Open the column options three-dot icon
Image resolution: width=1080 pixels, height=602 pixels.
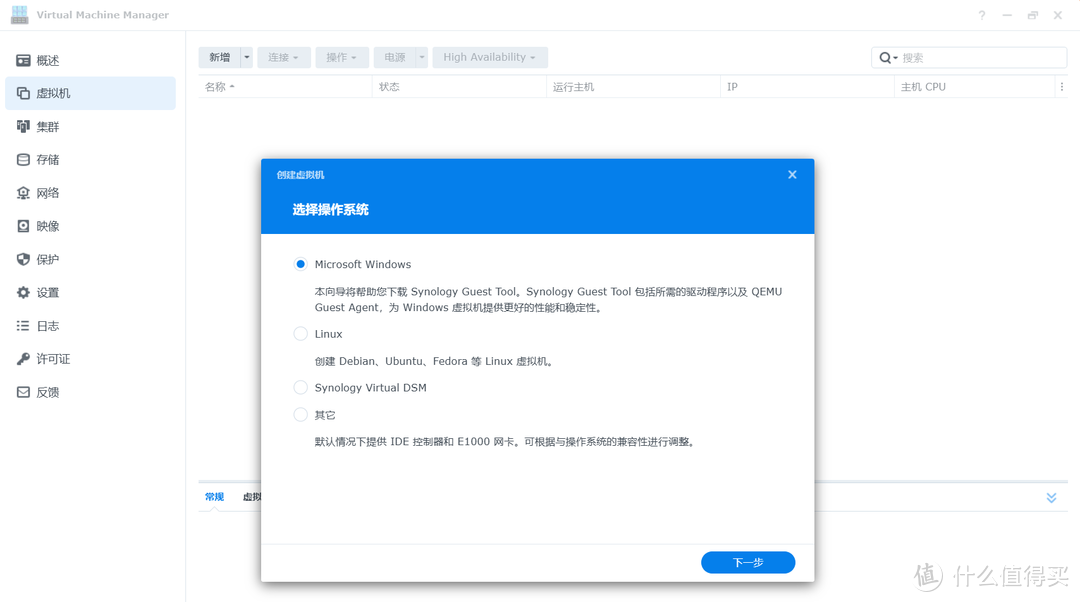tap(1061, 87)
